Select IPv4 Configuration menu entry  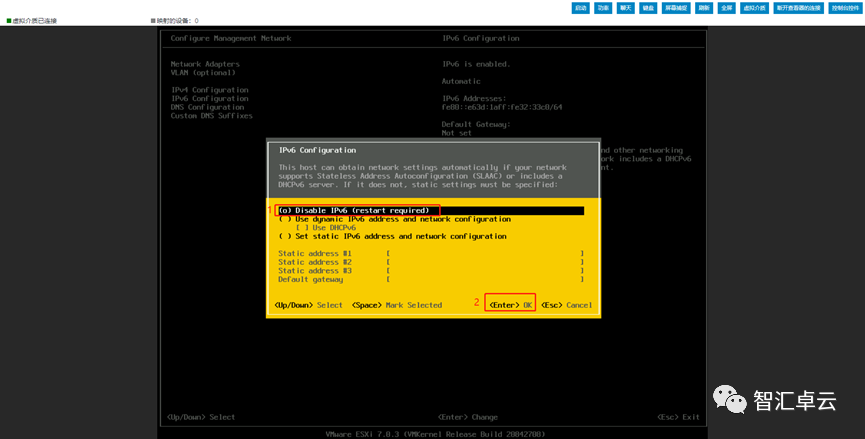tap(210, 90)
